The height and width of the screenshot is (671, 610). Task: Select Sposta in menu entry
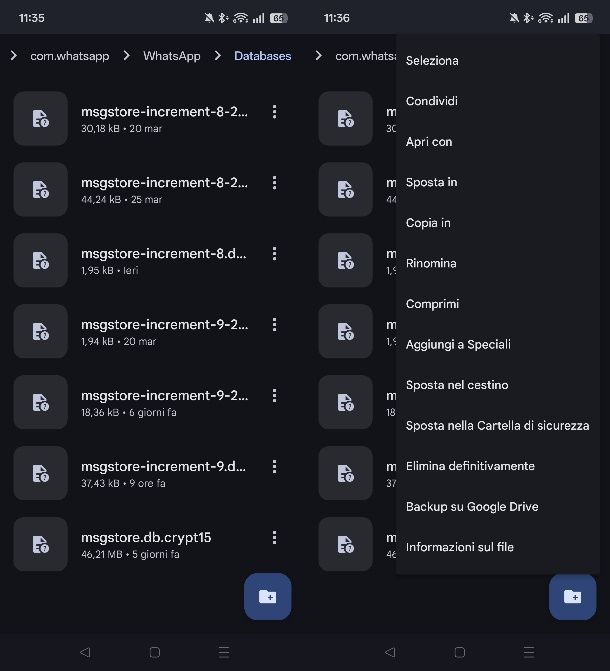pos(431,182)
